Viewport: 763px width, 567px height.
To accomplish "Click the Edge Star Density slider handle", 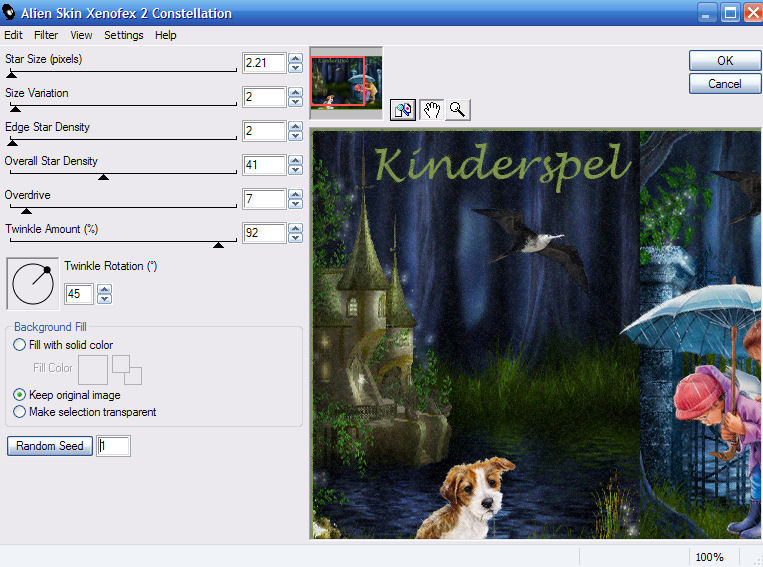I will point(13,143).
